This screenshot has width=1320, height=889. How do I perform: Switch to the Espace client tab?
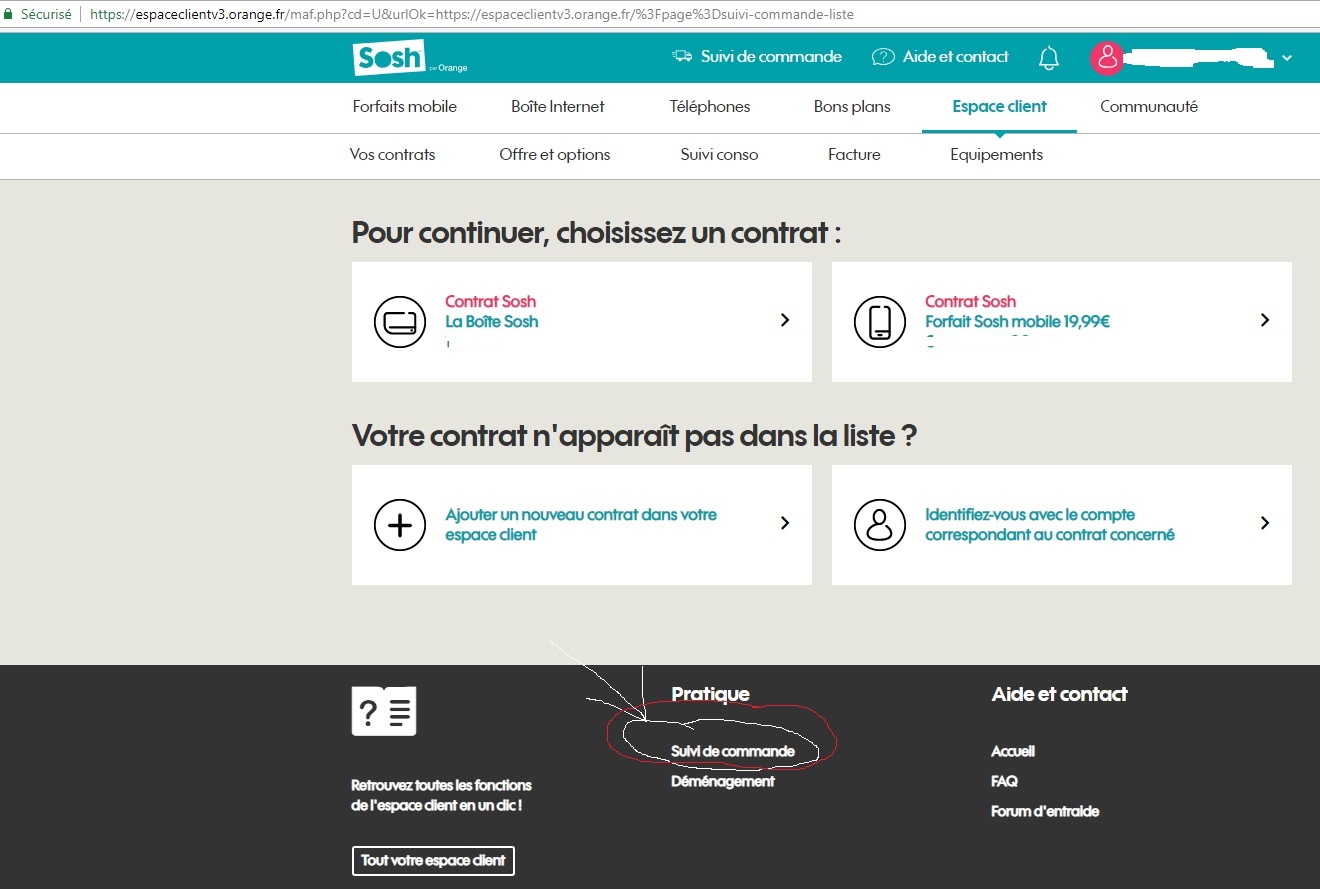[x=999, y=106]
